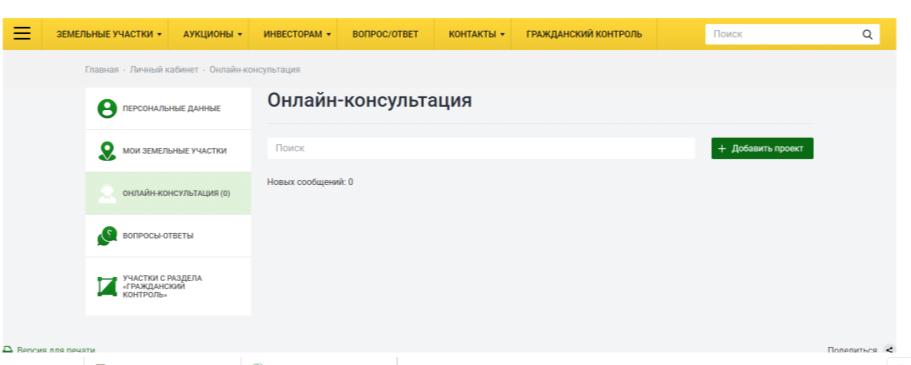Click the Вопросы-ответы chat bubble icon
This screenshot has height=365, width=911.
pyautogui.click(x=107, y=236)
